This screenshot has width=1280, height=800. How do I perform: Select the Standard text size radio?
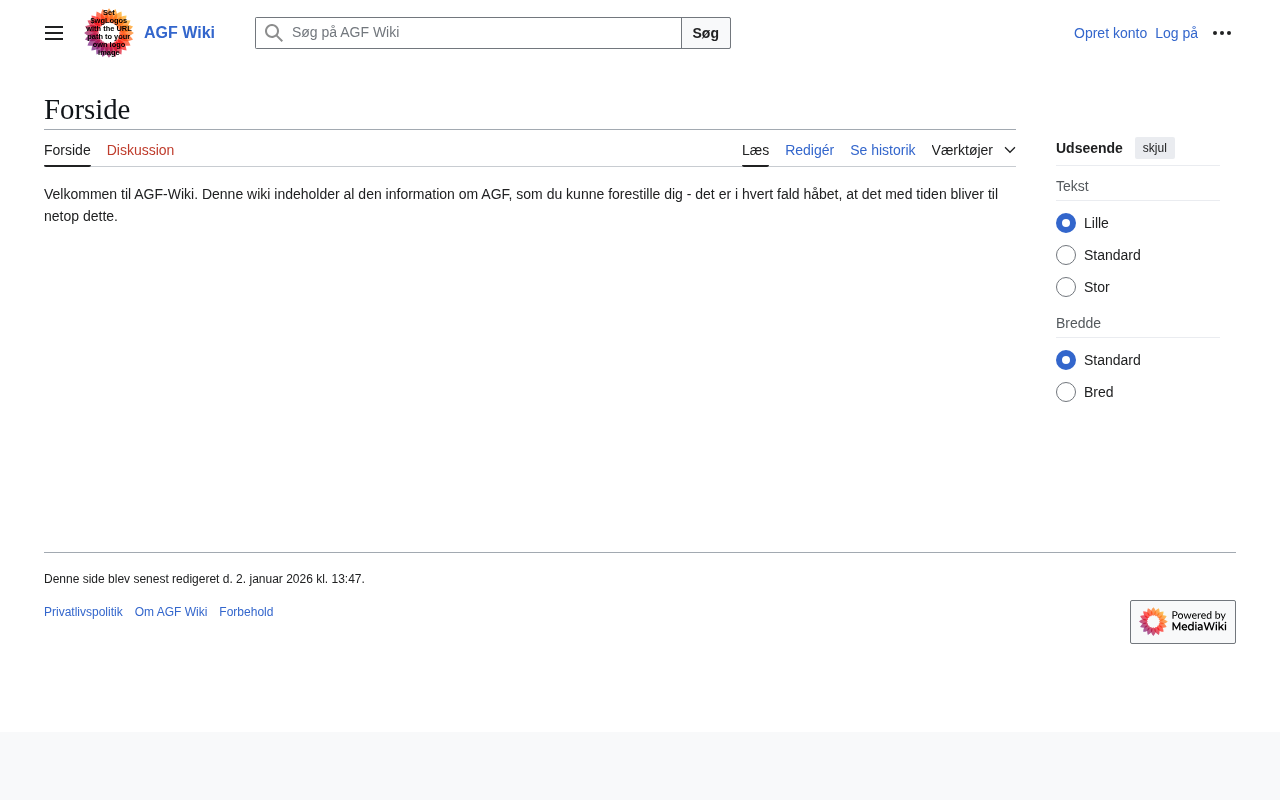coord(1066,255)
